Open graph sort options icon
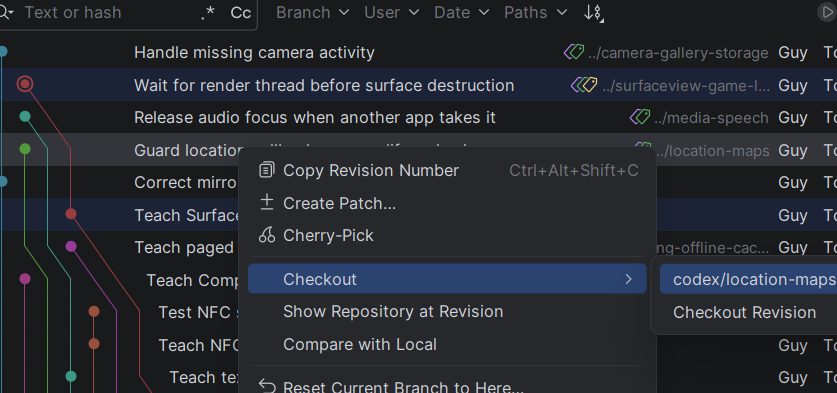Image resolution: width=837 pixels, height=393 pixels. (x=594, y=13)
